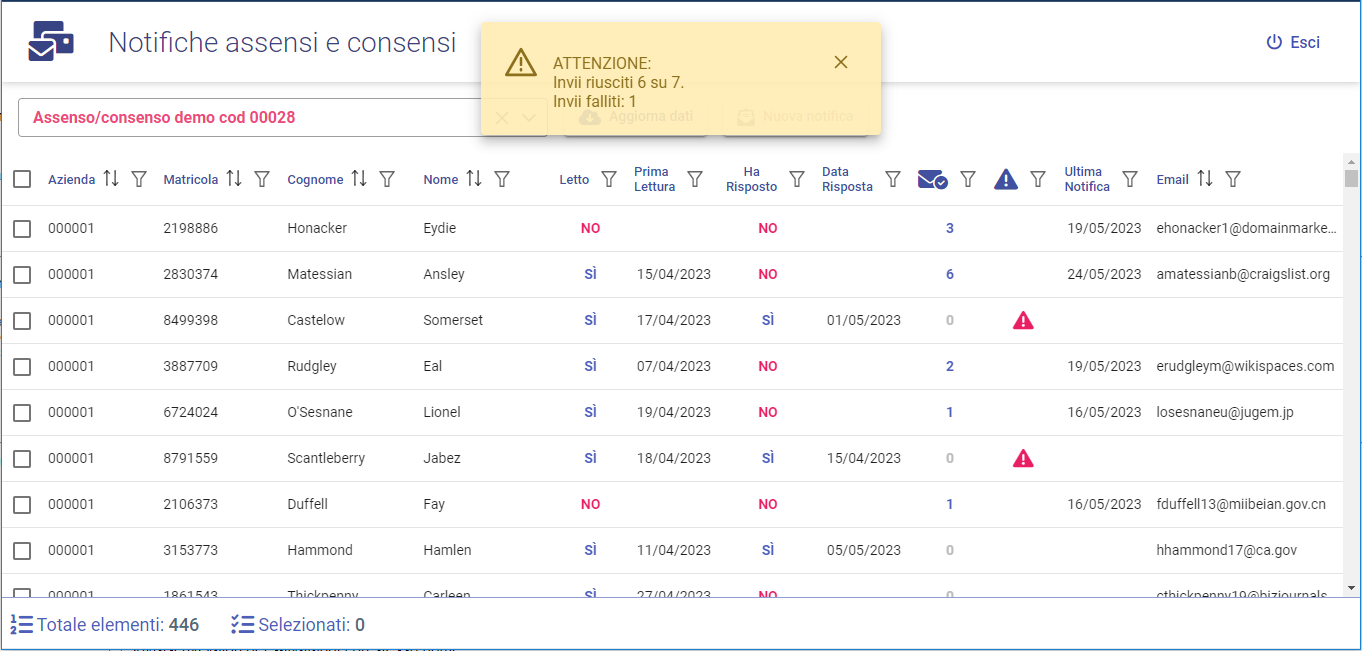Sort the table by Matricola column
Viewport: 1362px width, 651px height.
pos(234,179)
